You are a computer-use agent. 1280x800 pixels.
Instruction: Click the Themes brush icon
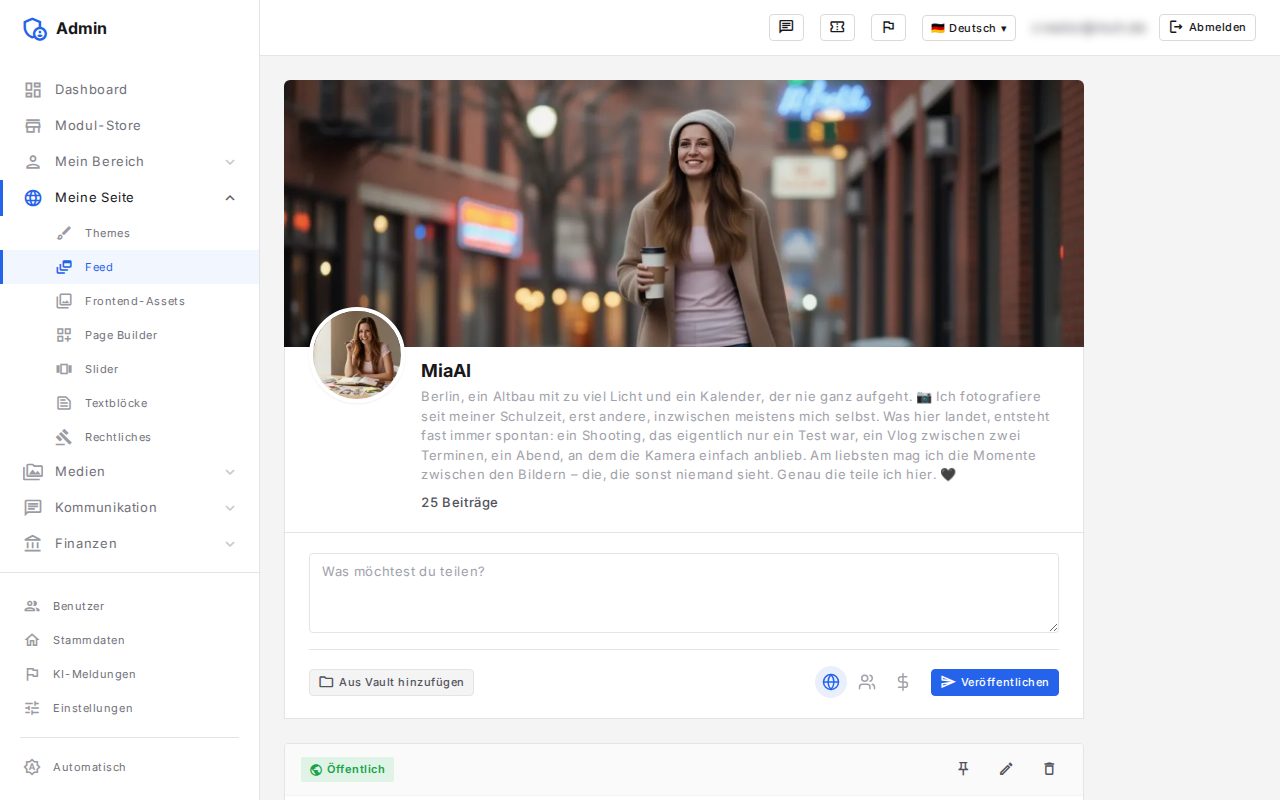pyautogui.click(x=64, y=233)
